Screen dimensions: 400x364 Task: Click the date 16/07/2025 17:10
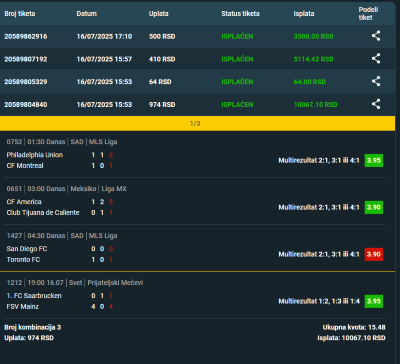[104, 36]
